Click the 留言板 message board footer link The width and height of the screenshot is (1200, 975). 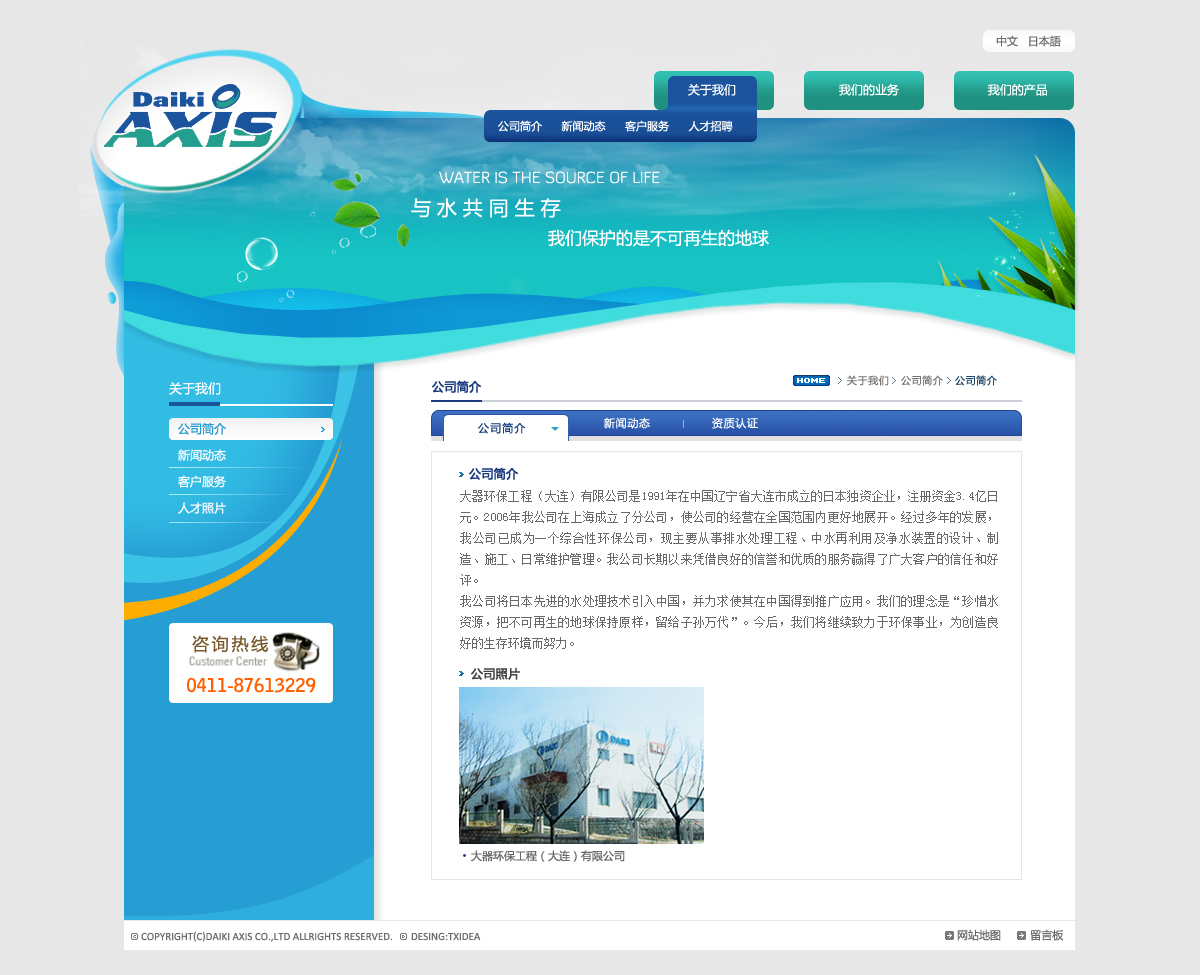(x=1040, y=936)
